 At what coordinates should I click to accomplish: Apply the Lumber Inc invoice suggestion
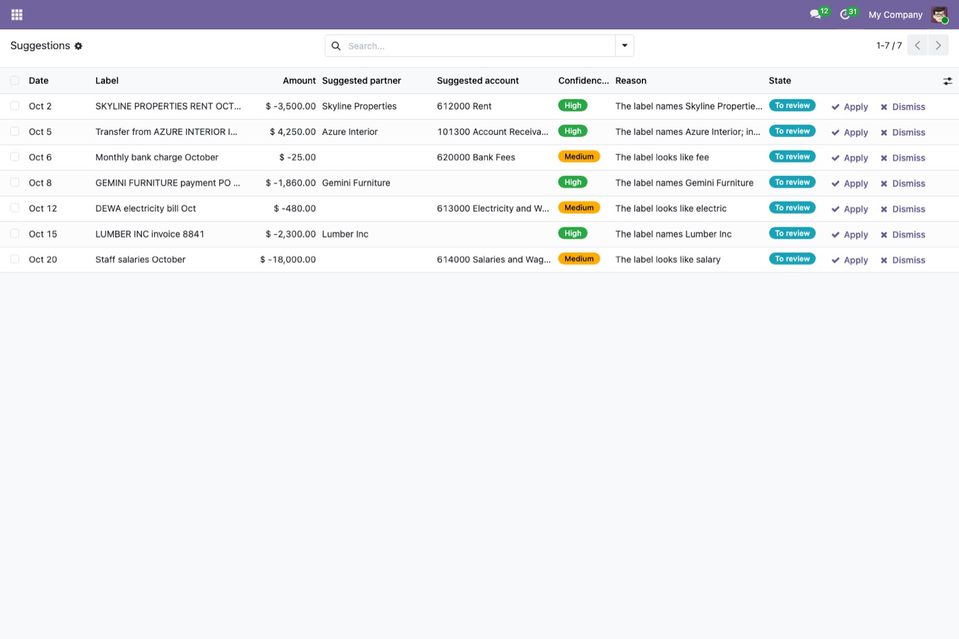pyautogui.click(x=850, y=235)
